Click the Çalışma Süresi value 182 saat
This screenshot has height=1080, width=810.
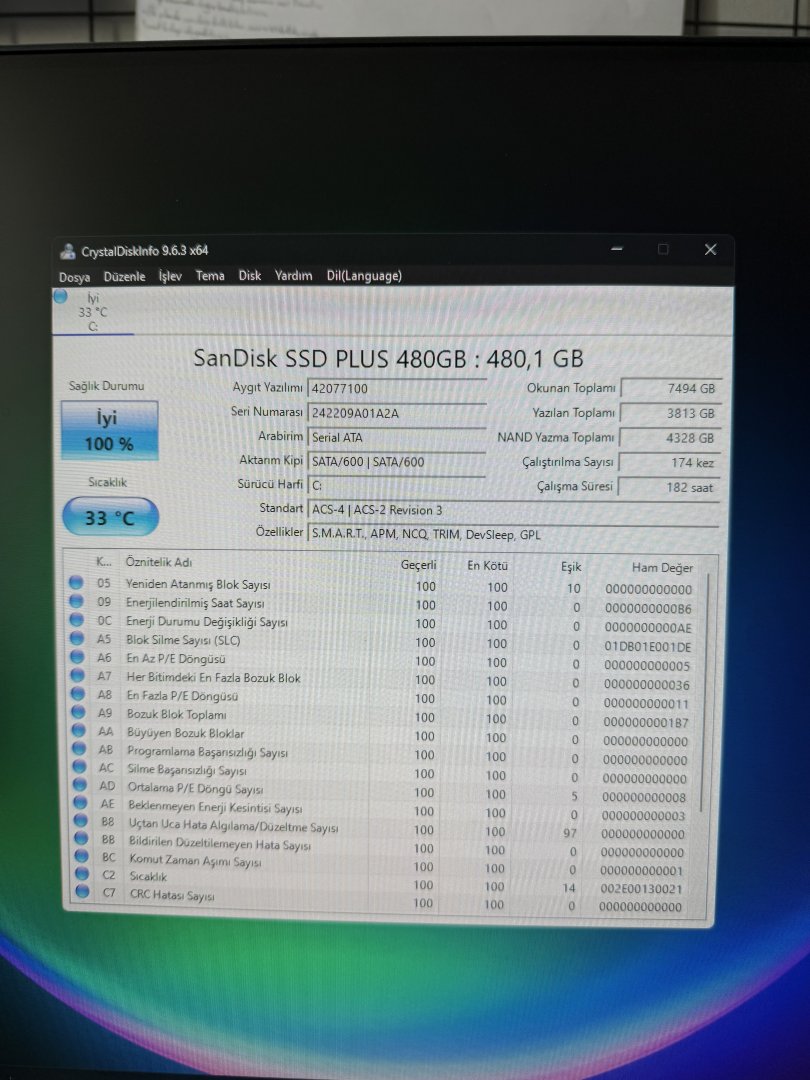[x=669, y=488]
